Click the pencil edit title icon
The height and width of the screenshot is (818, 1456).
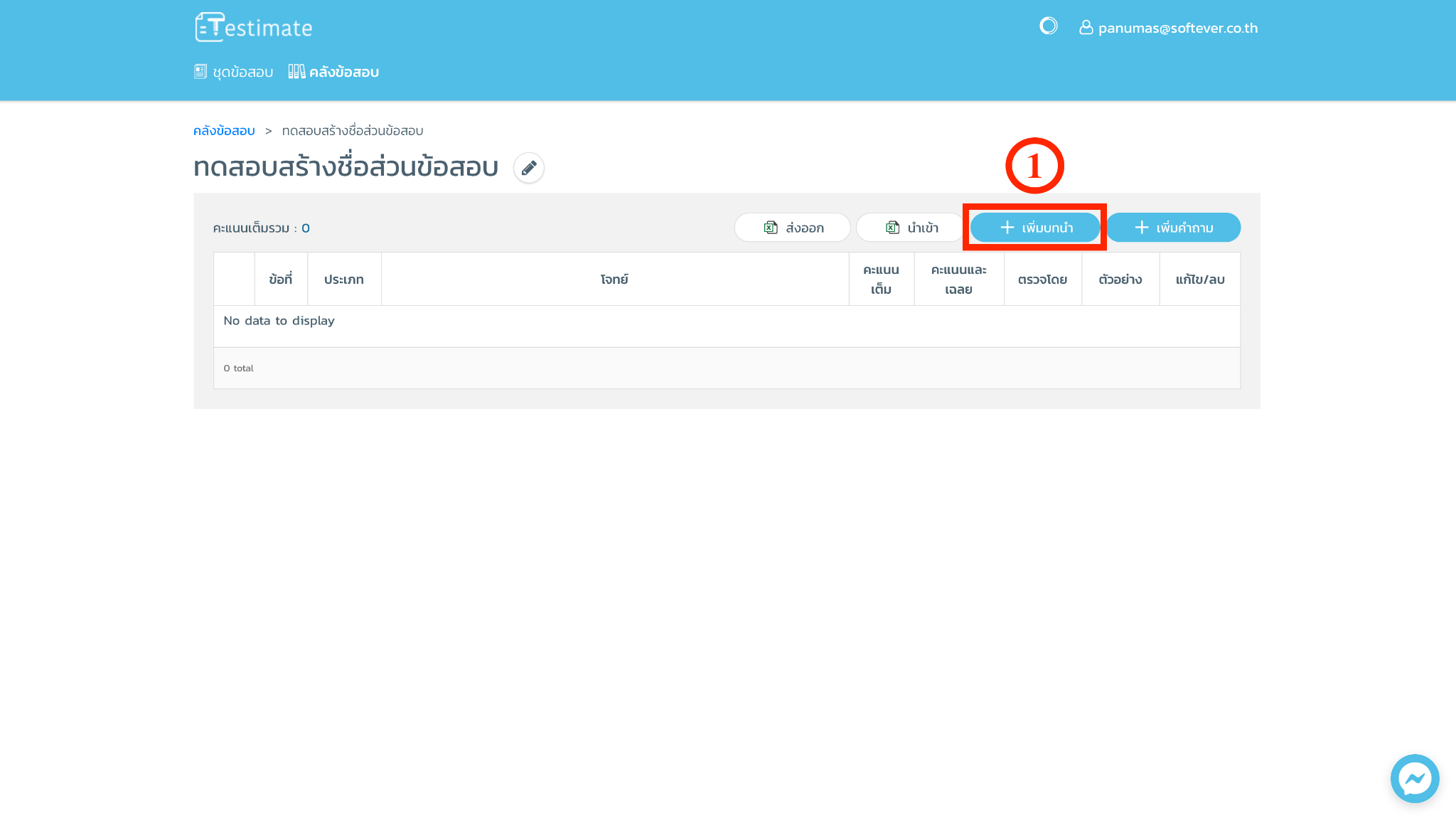528,168
